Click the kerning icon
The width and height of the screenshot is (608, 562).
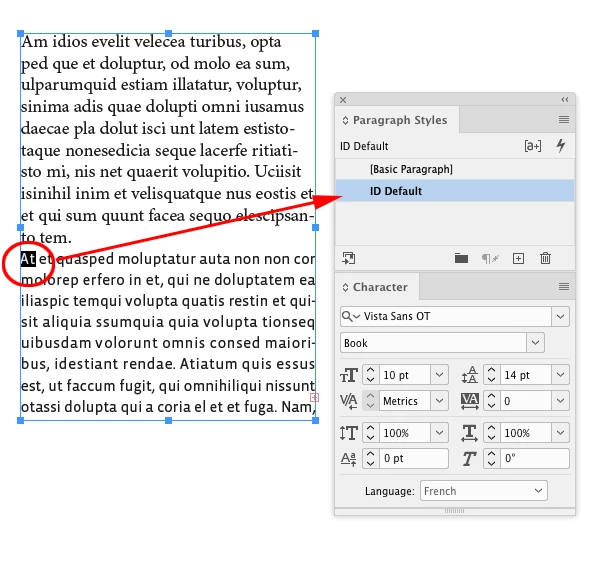[349, 401]
